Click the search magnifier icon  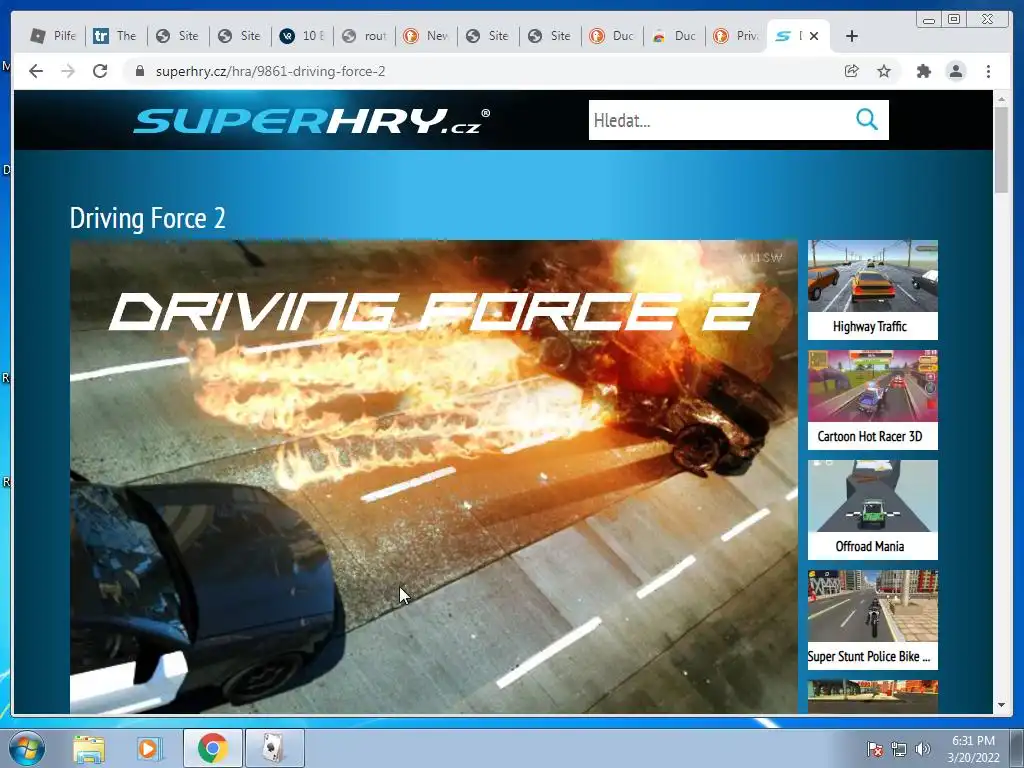(x=867, y=120)
